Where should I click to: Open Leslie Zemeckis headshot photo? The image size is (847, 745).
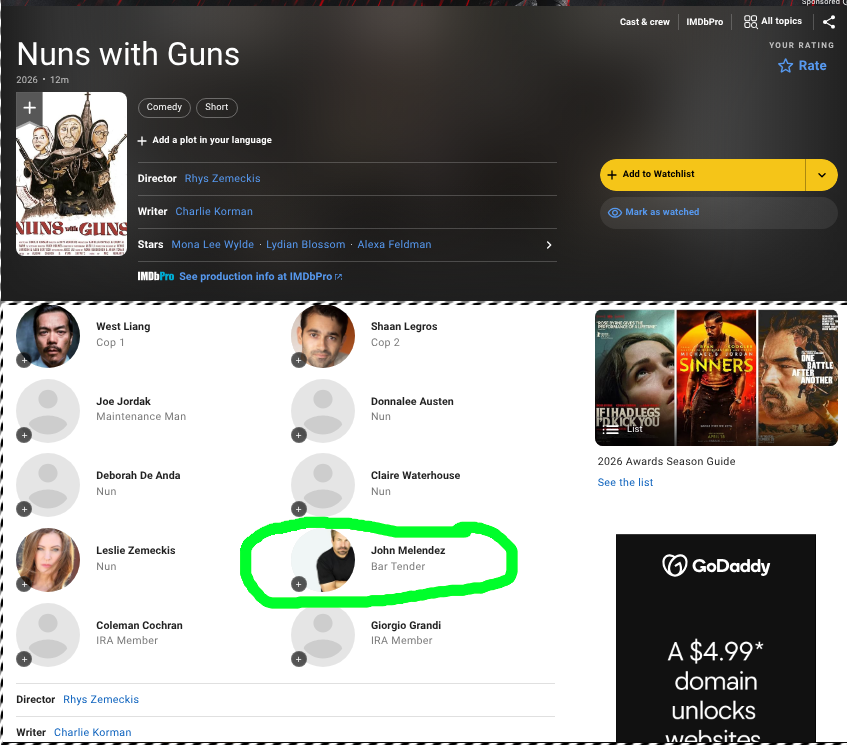point(48,560)
